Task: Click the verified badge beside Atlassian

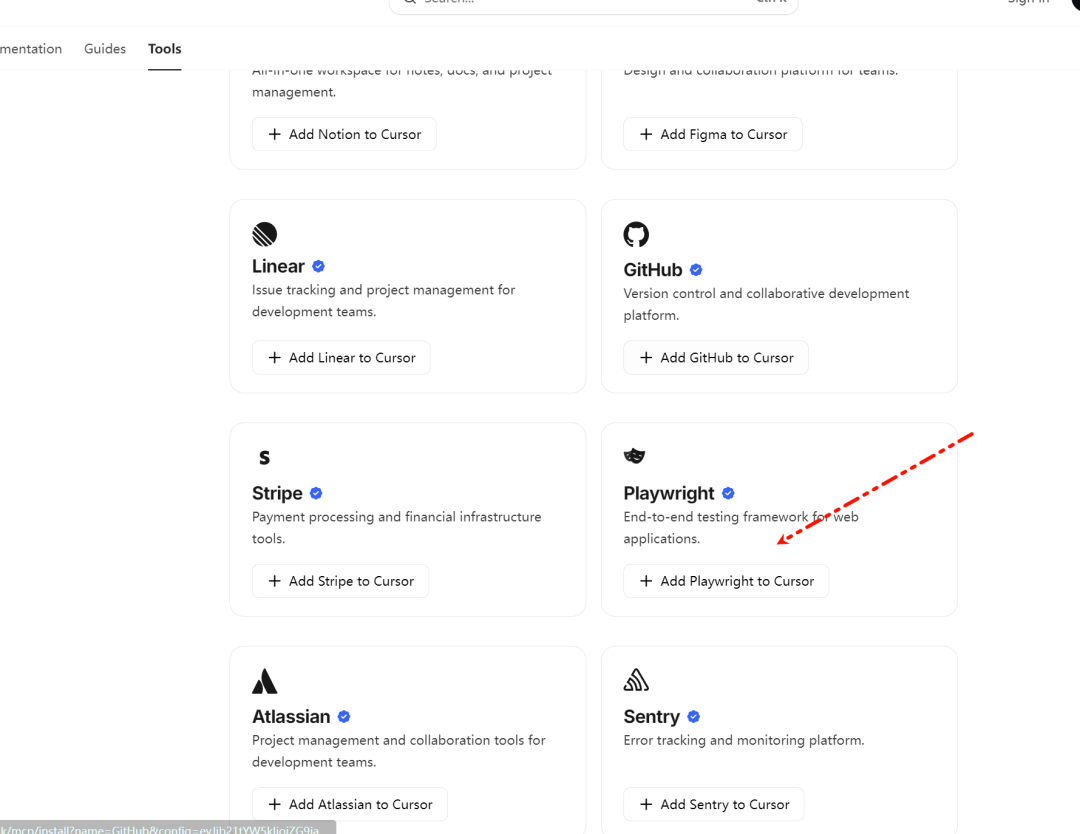Action: tap(344, 716)
